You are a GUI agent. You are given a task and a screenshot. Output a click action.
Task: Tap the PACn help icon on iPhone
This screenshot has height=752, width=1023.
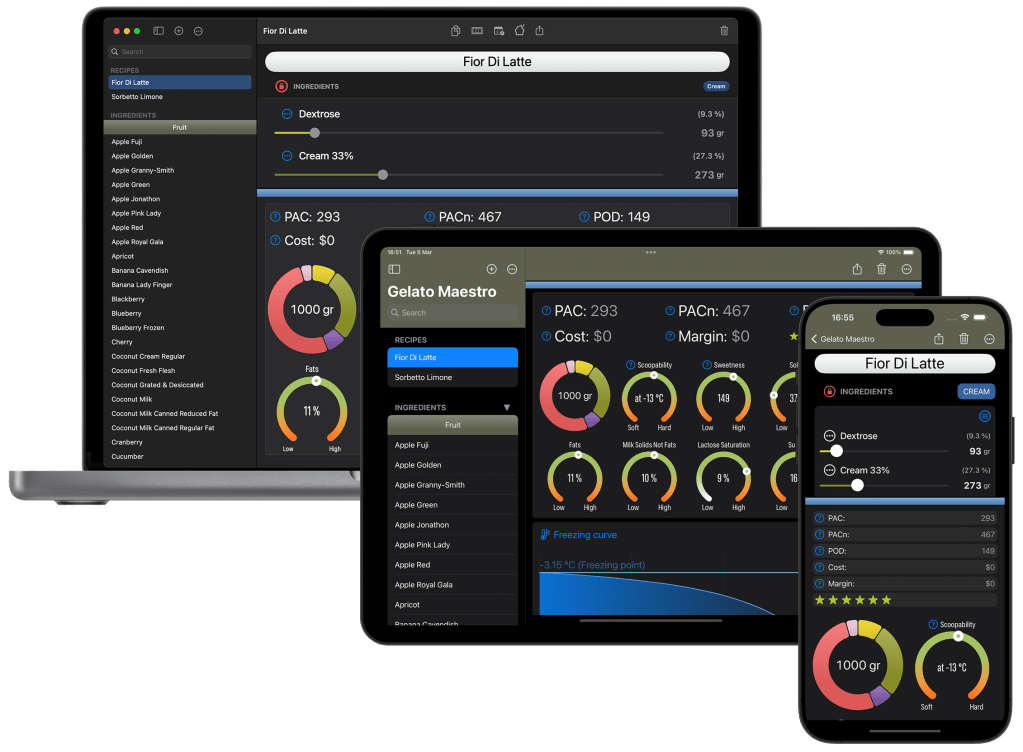tap(820, 535)
